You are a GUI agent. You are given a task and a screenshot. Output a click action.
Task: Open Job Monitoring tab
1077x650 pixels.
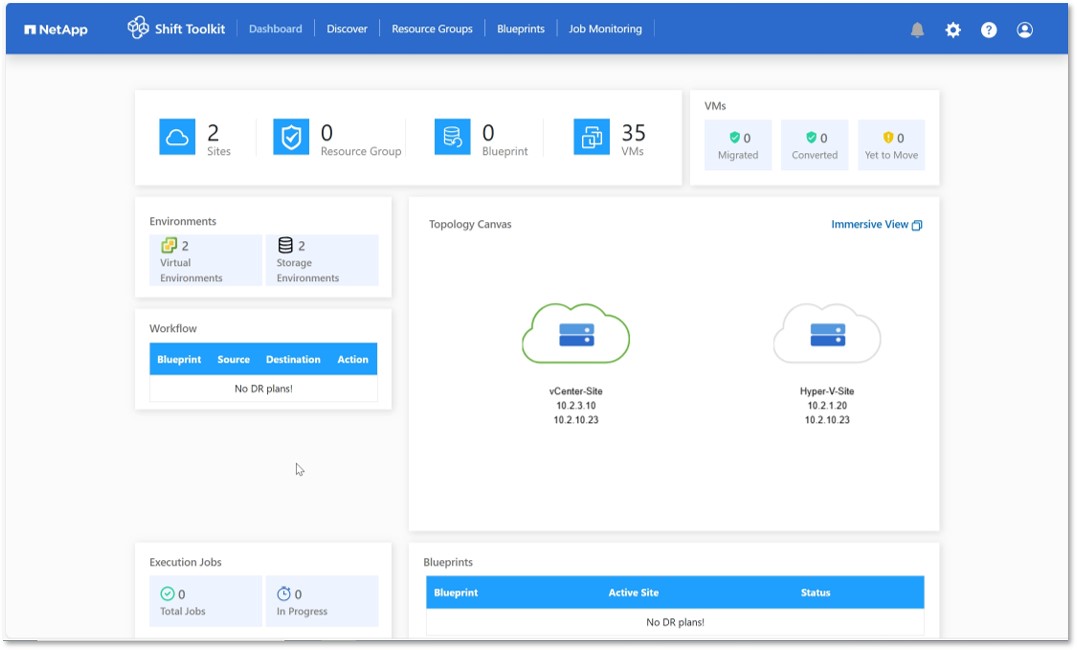[605, 29]
